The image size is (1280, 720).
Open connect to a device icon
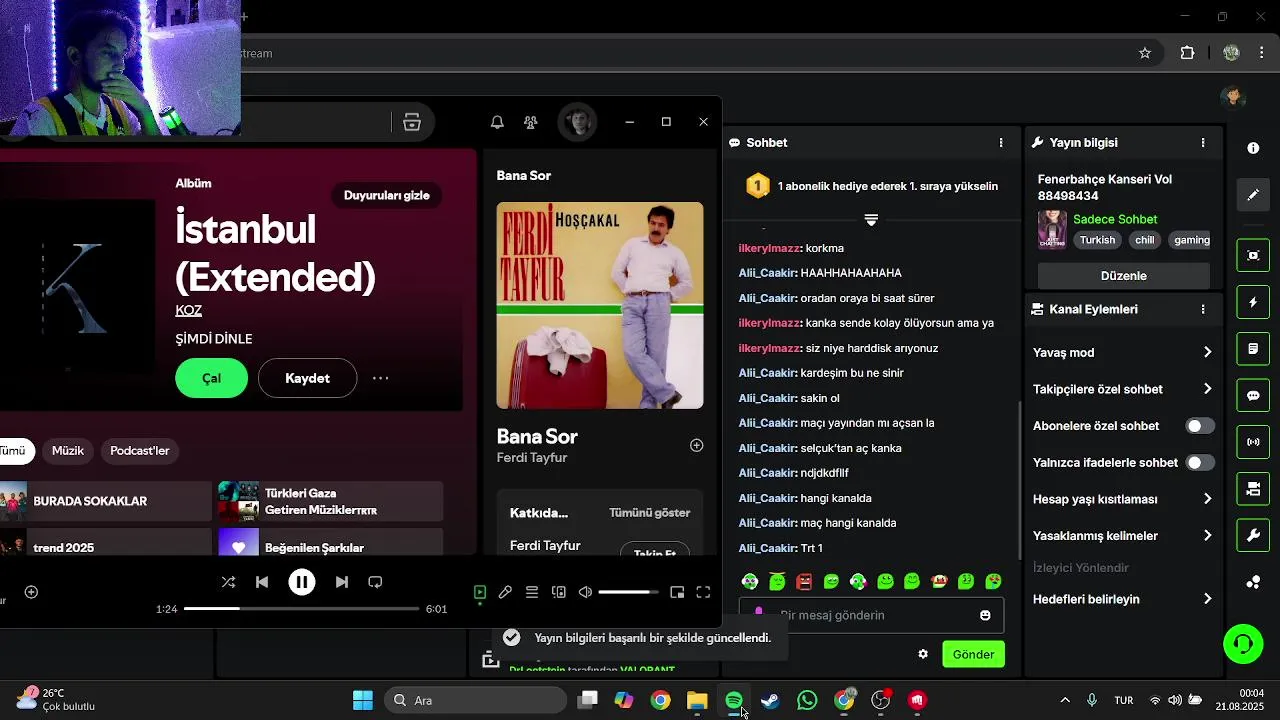(559, 592)
